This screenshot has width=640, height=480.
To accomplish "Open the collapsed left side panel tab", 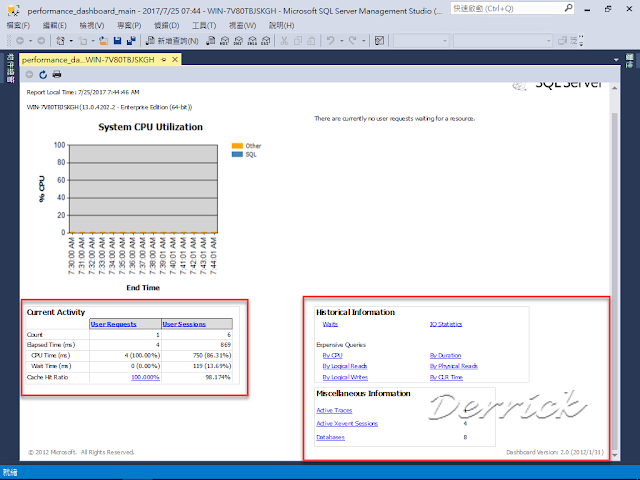I will pyautogui.click(x=11, y=68).
